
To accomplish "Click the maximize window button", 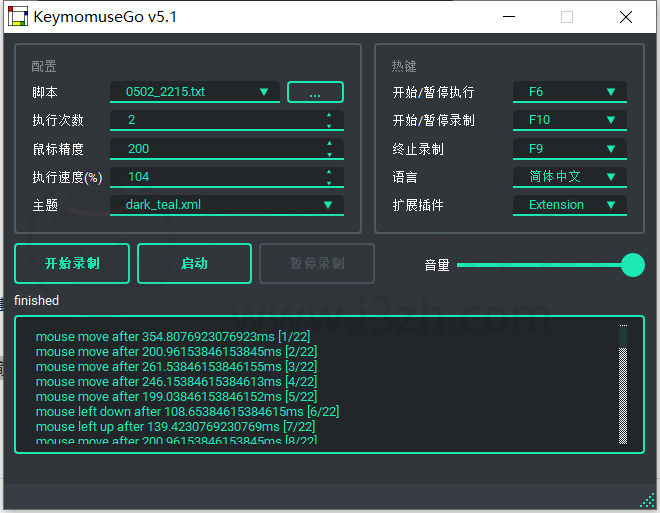I will 567,17.
